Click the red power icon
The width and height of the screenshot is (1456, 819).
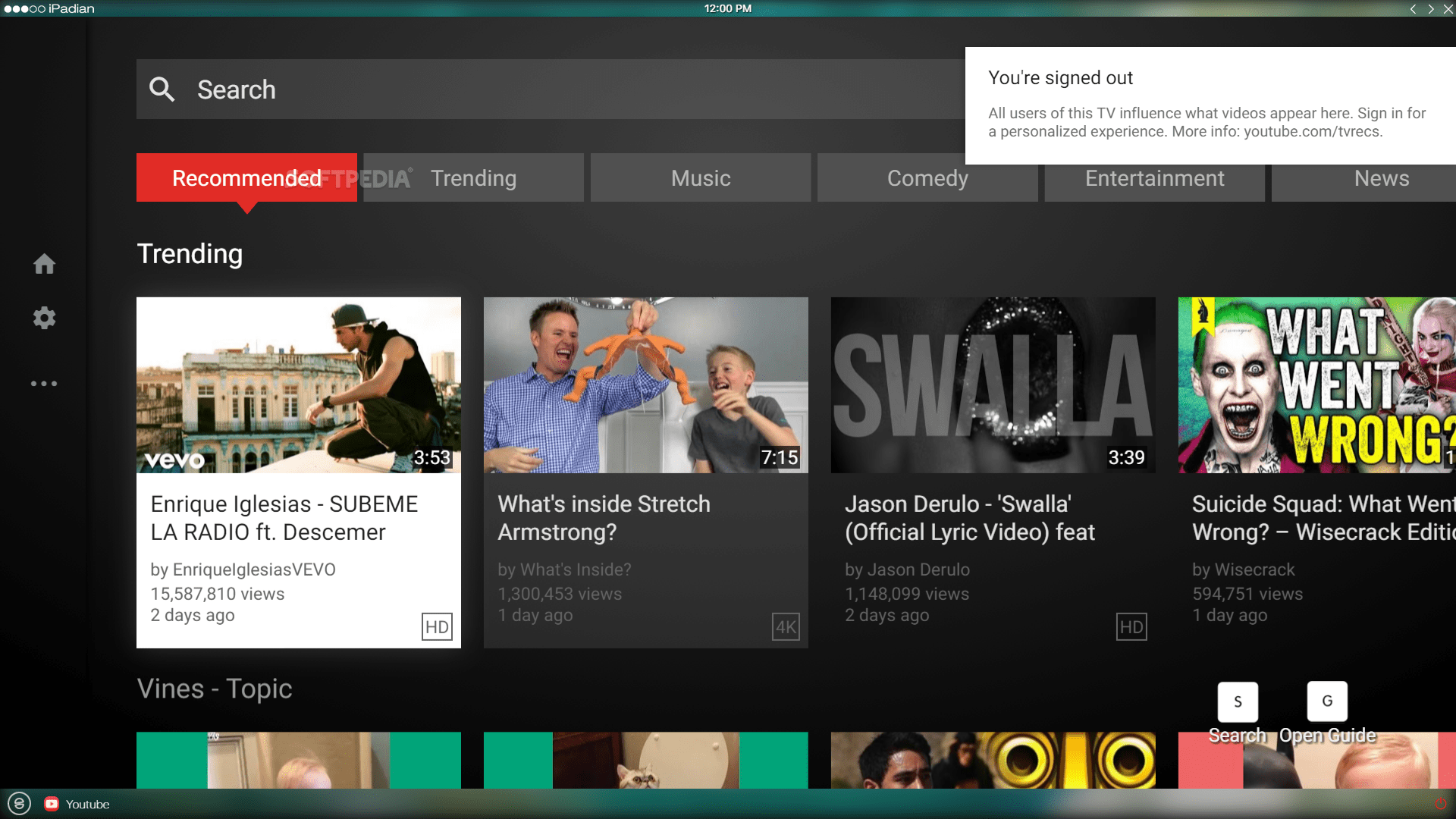(x=1441, y=804)
